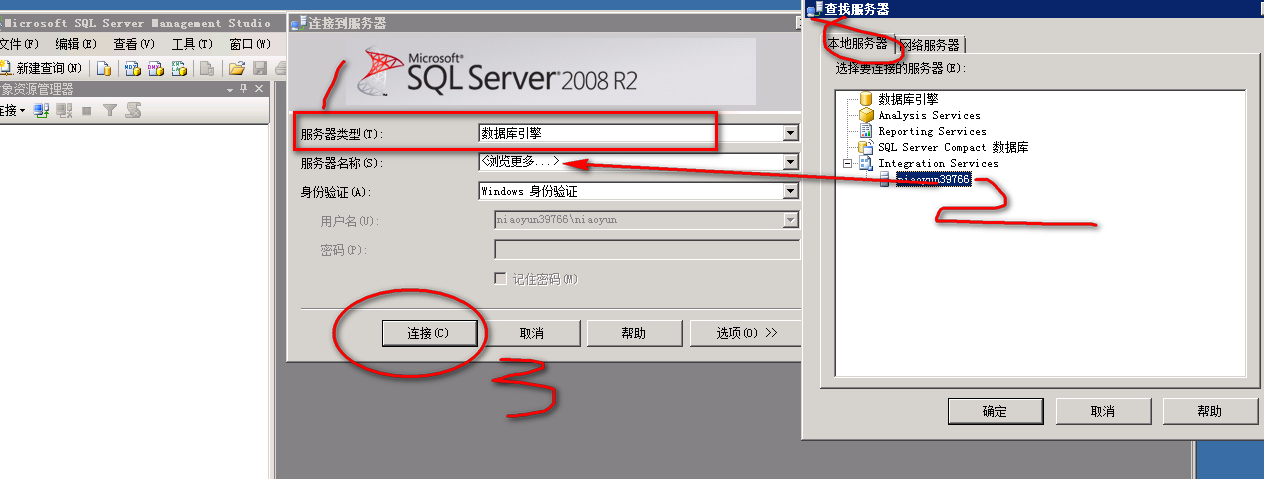Click the Reporting Services chart icon

866,131
